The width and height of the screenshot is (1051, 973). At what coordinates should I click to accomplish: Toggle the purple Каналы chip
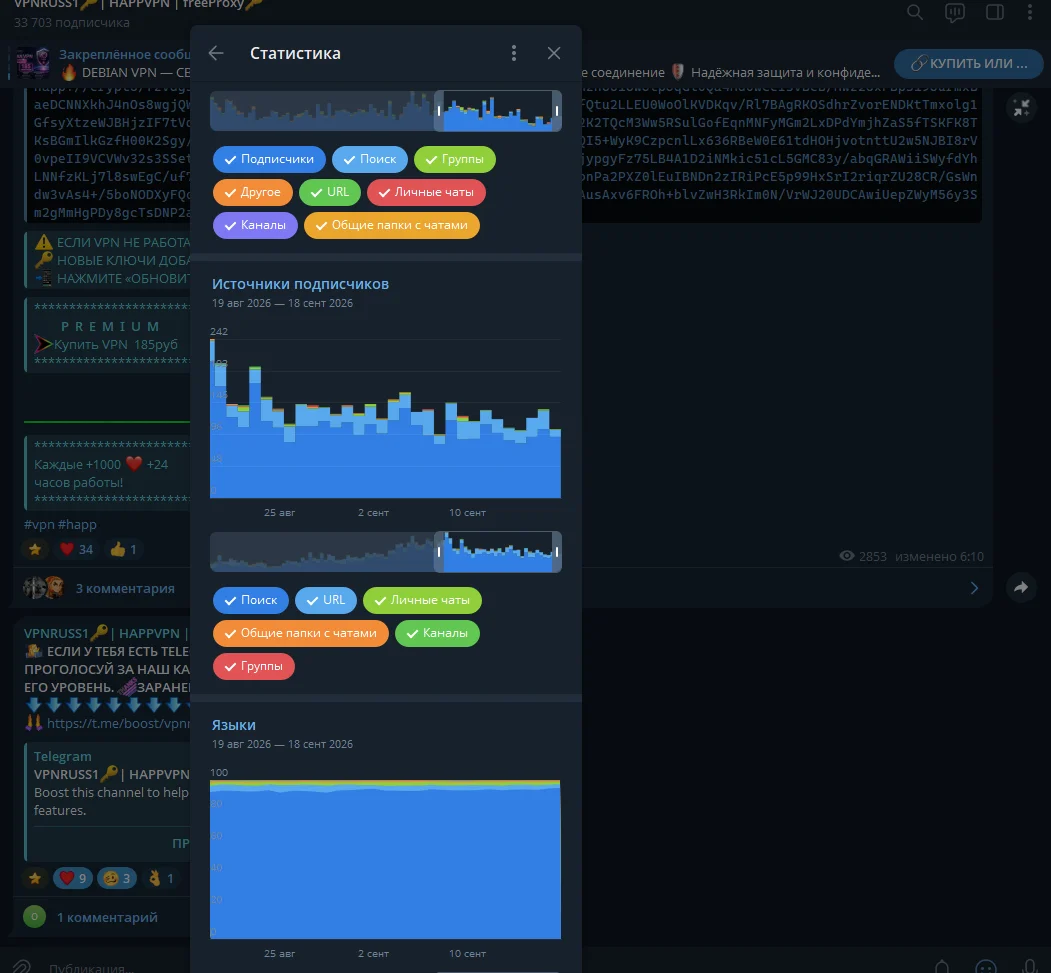click(x=255, y=225)
